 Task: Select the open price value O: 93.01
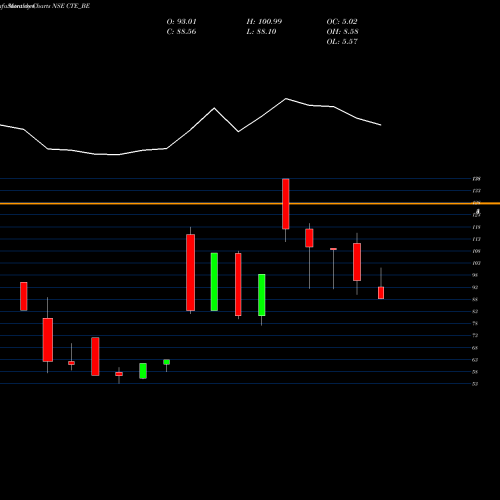181,22
